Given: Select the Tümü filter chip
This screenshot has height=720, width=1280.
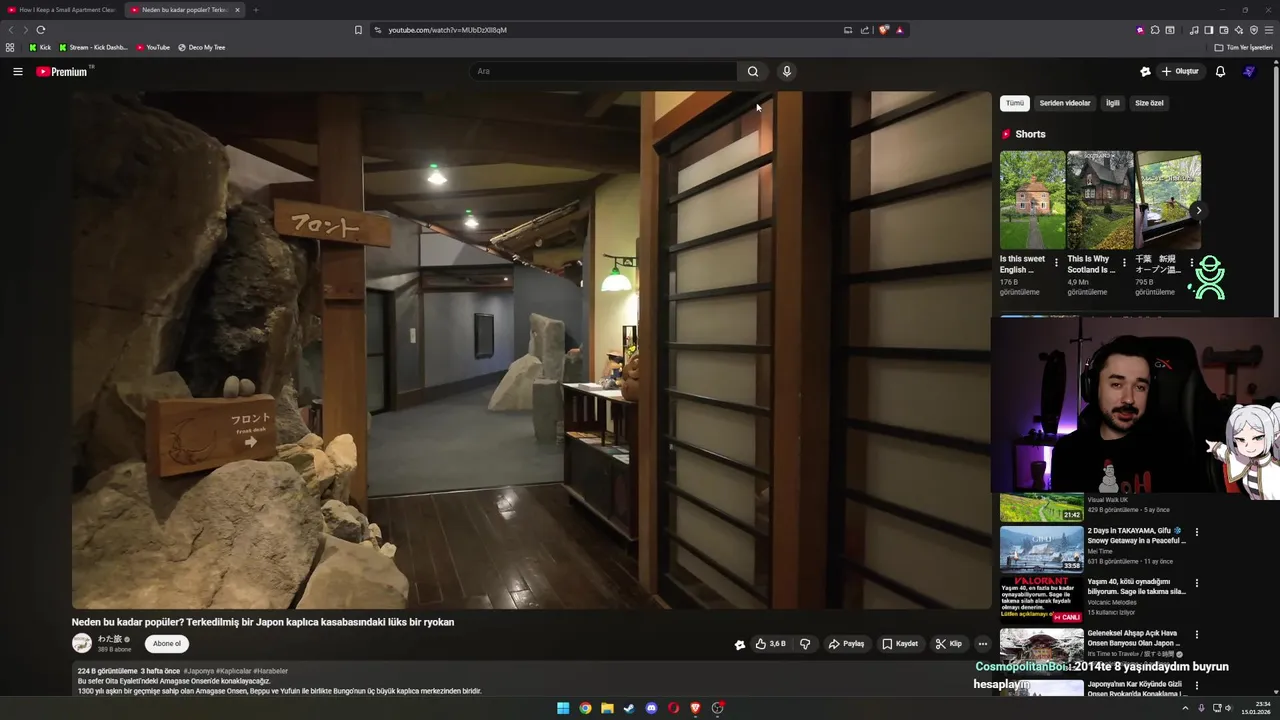Looking at the screenshot, I should [x=1015, y=103].
